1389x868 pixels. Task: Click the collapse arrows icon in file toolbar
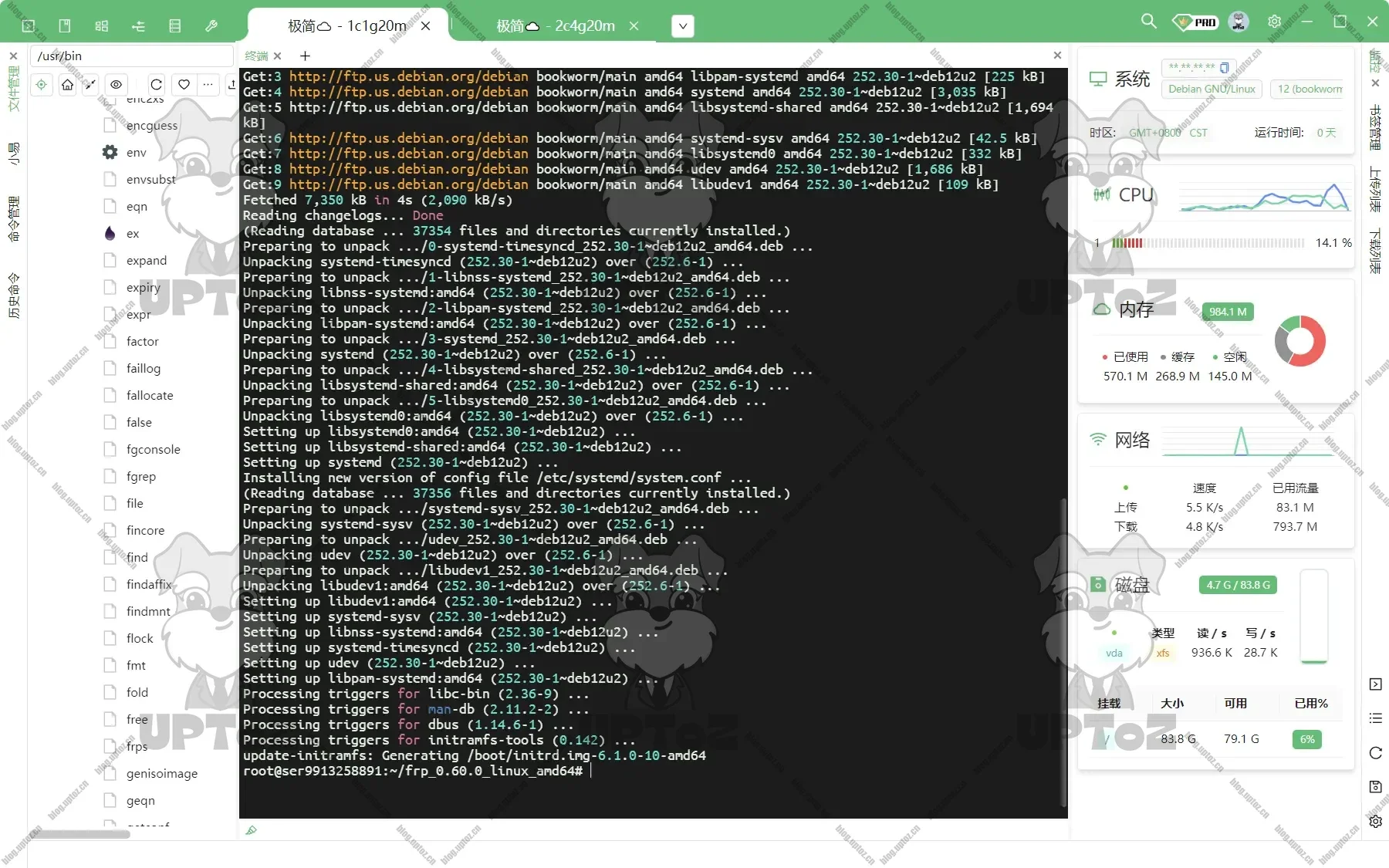pyautogui.click(x=90, y=84)
